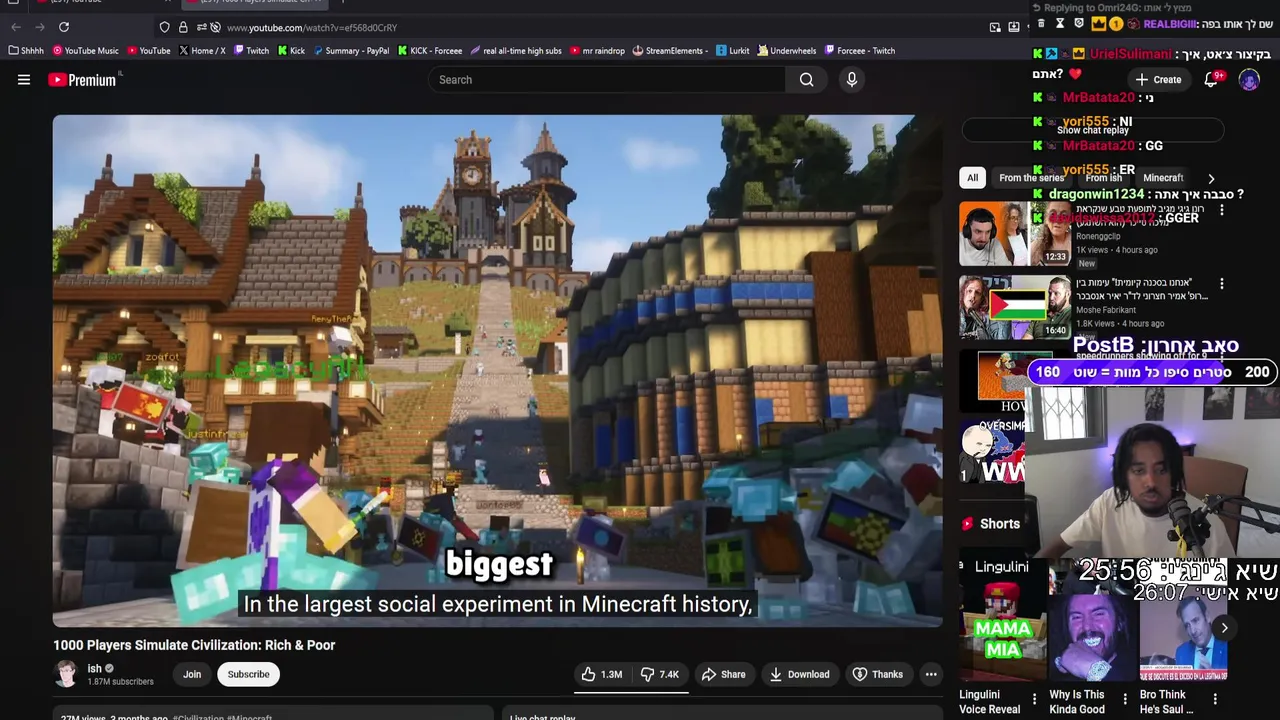1280x720 pixels.
Task: Select the All filter chip
Action: pyautogui.click(x=972, y=178)
